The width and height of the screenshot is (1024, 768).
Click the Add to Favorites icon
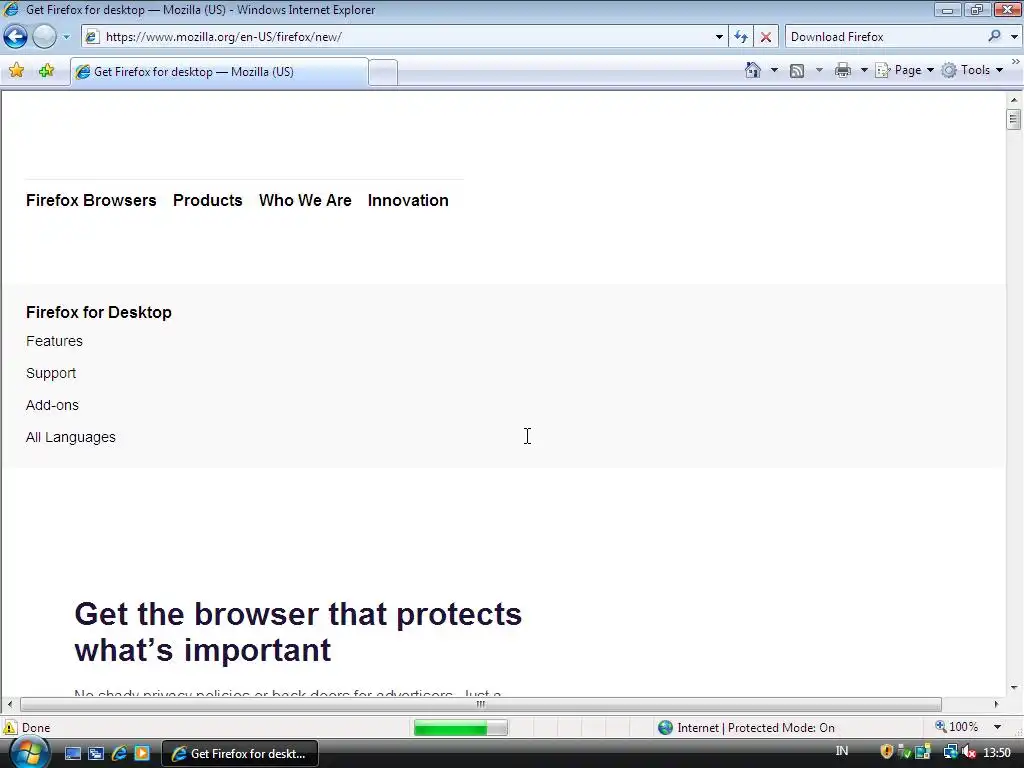[46, 71]
